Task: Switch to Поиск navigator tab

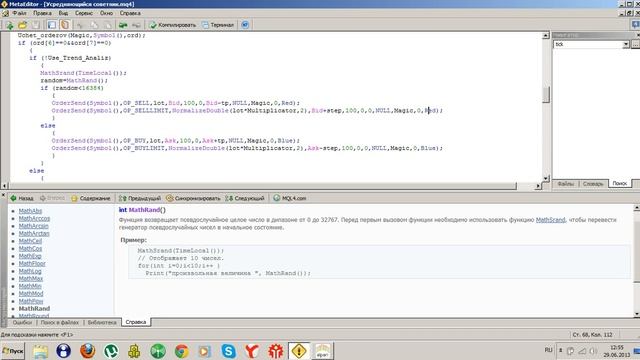Action: coord(620,184)
